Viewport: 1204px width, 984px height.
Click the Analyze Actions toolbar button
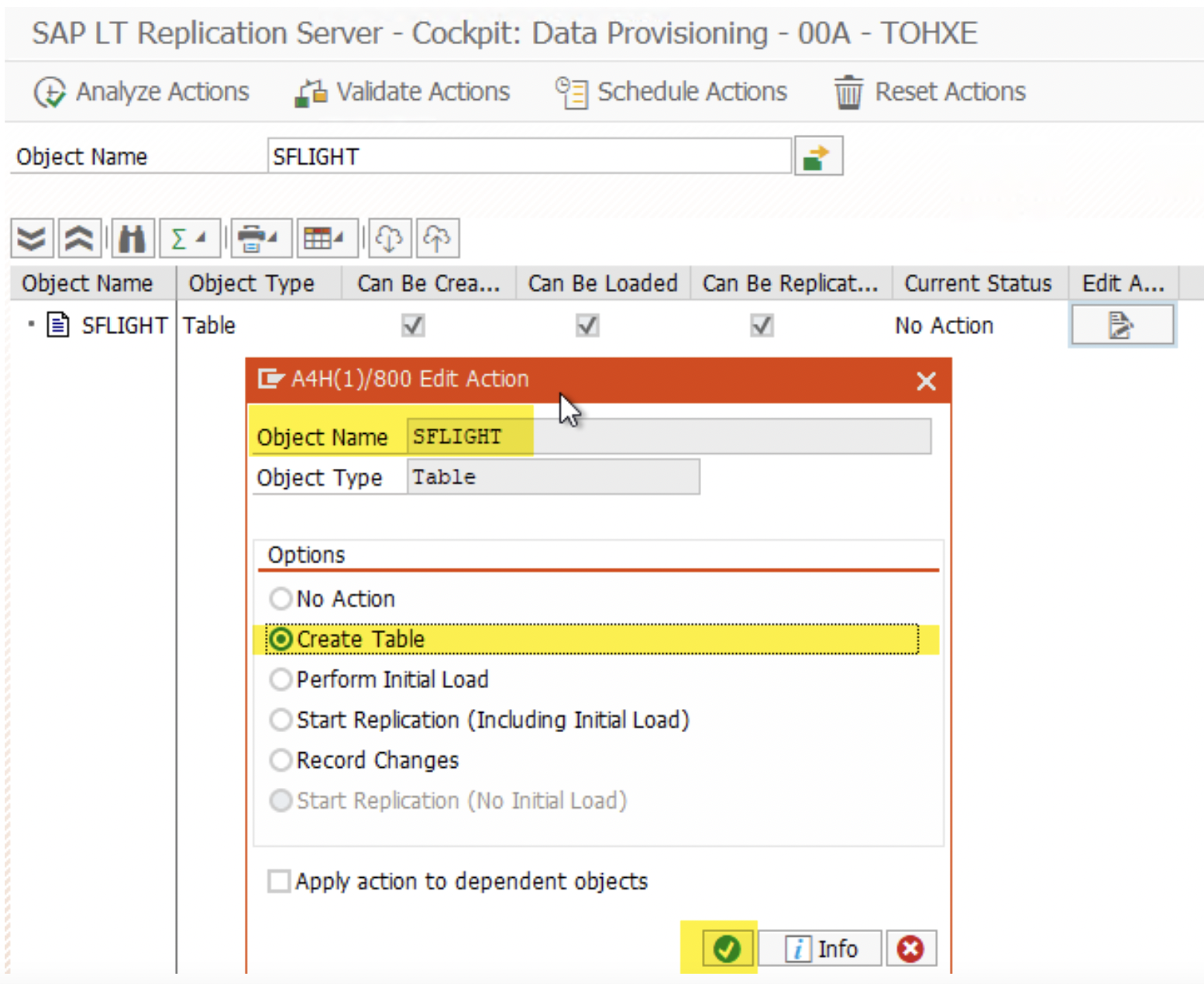[x=141, y=92]
